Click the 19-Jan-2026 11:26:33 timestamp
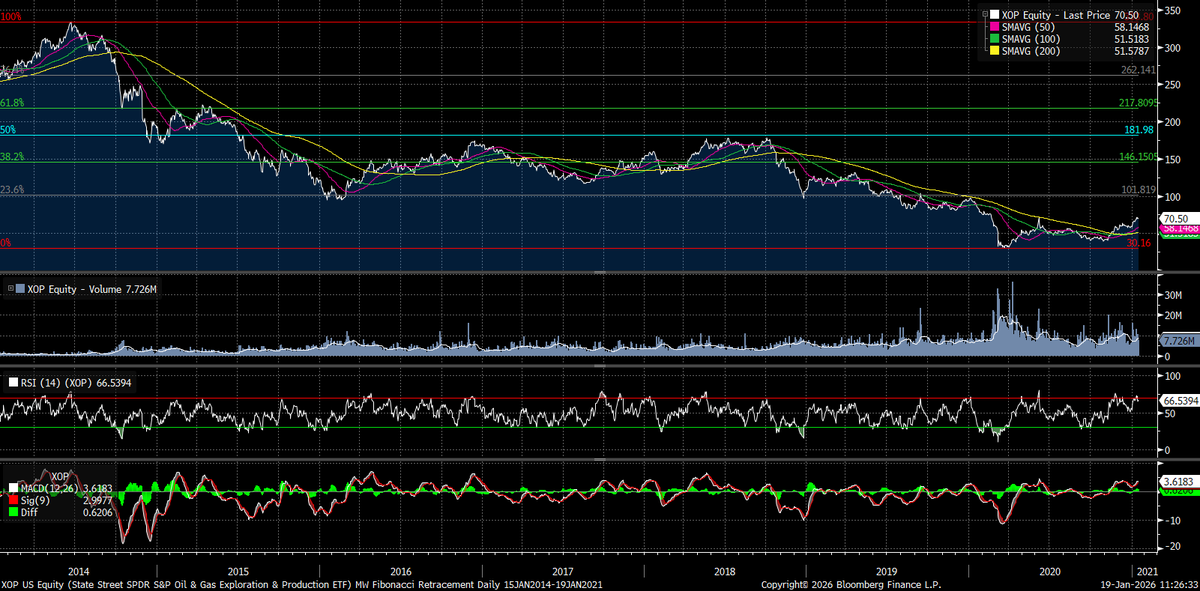 tap(1147, 583)
